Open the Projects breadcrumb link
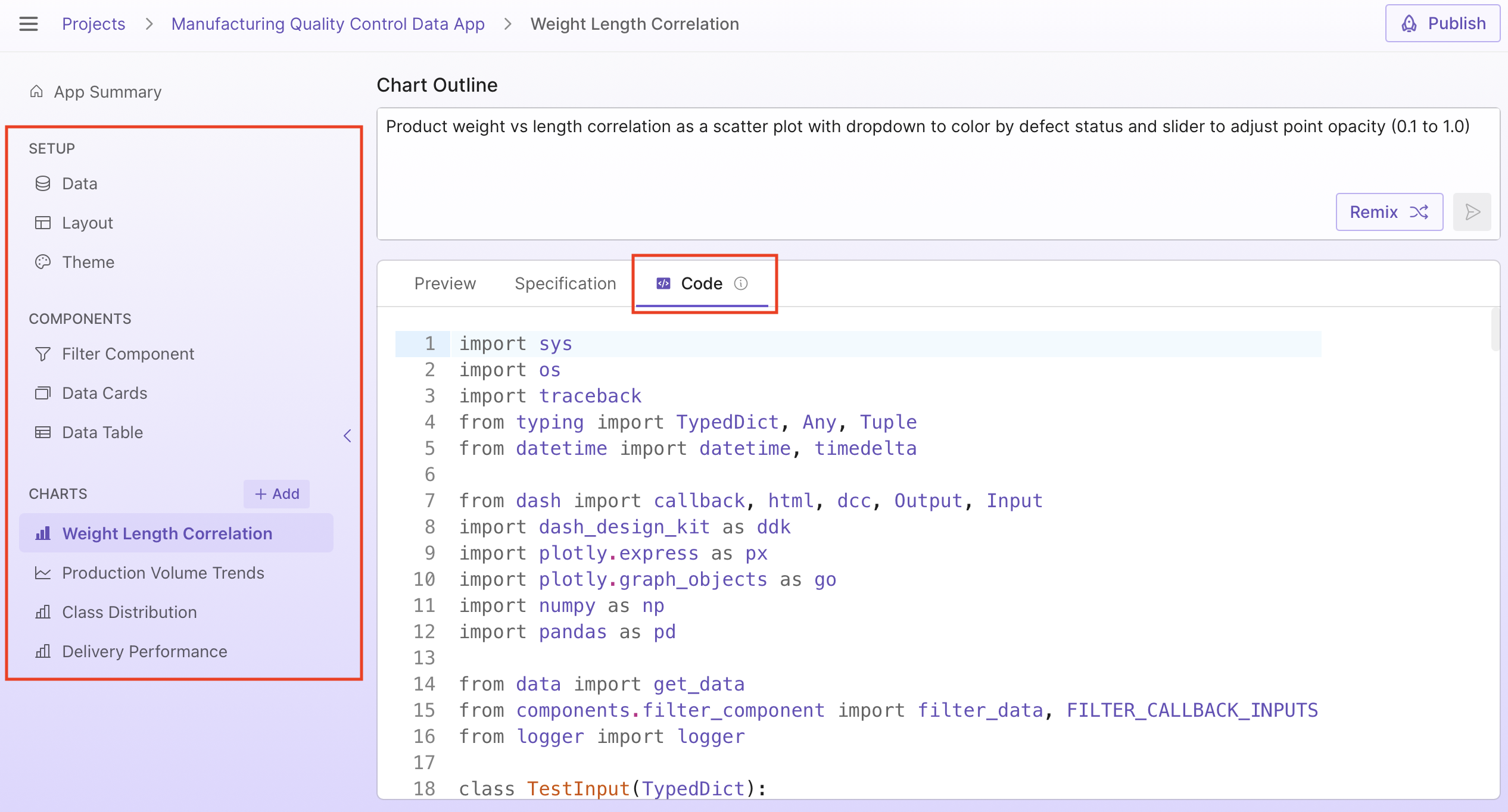 94,24
